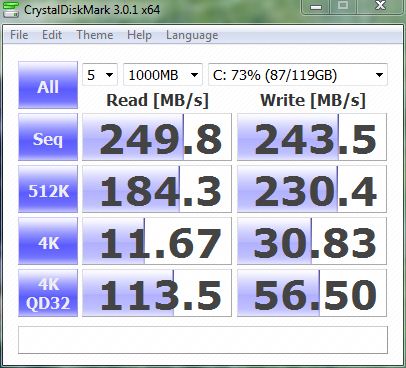Expand the C: drive selection dropdown
406x368 pixels.
pos(298,75)
